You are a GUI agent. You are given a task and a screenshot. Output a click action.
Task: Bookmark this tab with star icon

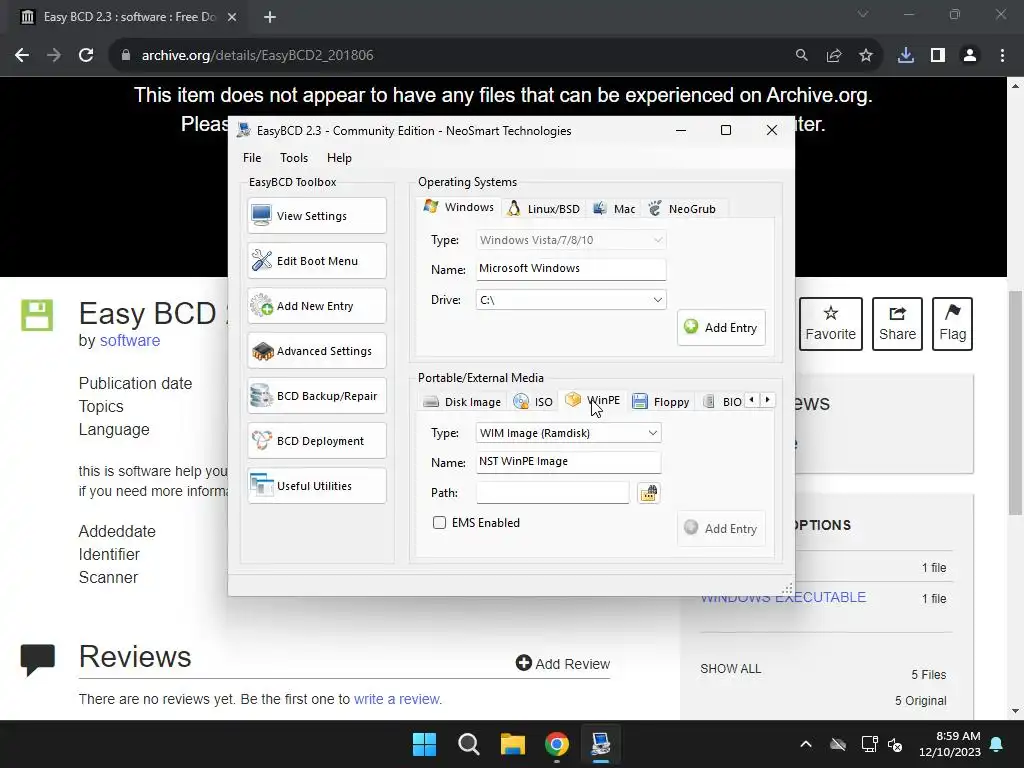click(x=865, y=56)
